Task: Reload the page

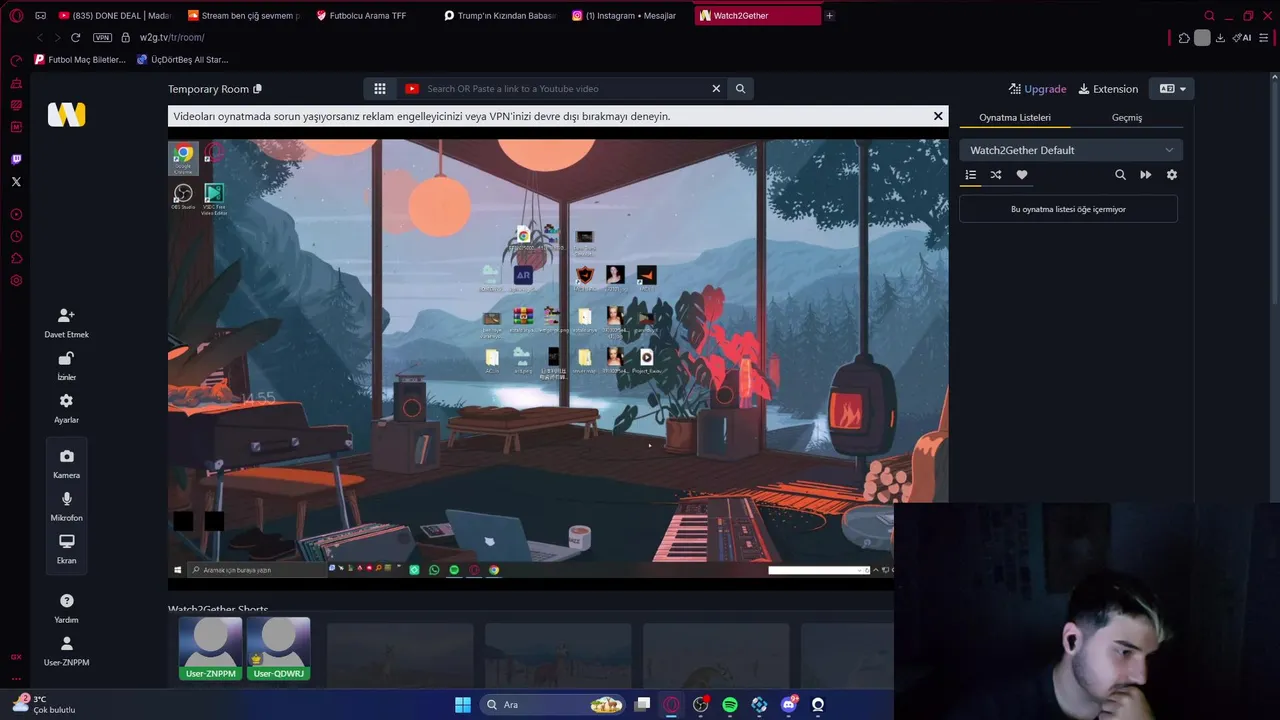Action: pos(75,38)
